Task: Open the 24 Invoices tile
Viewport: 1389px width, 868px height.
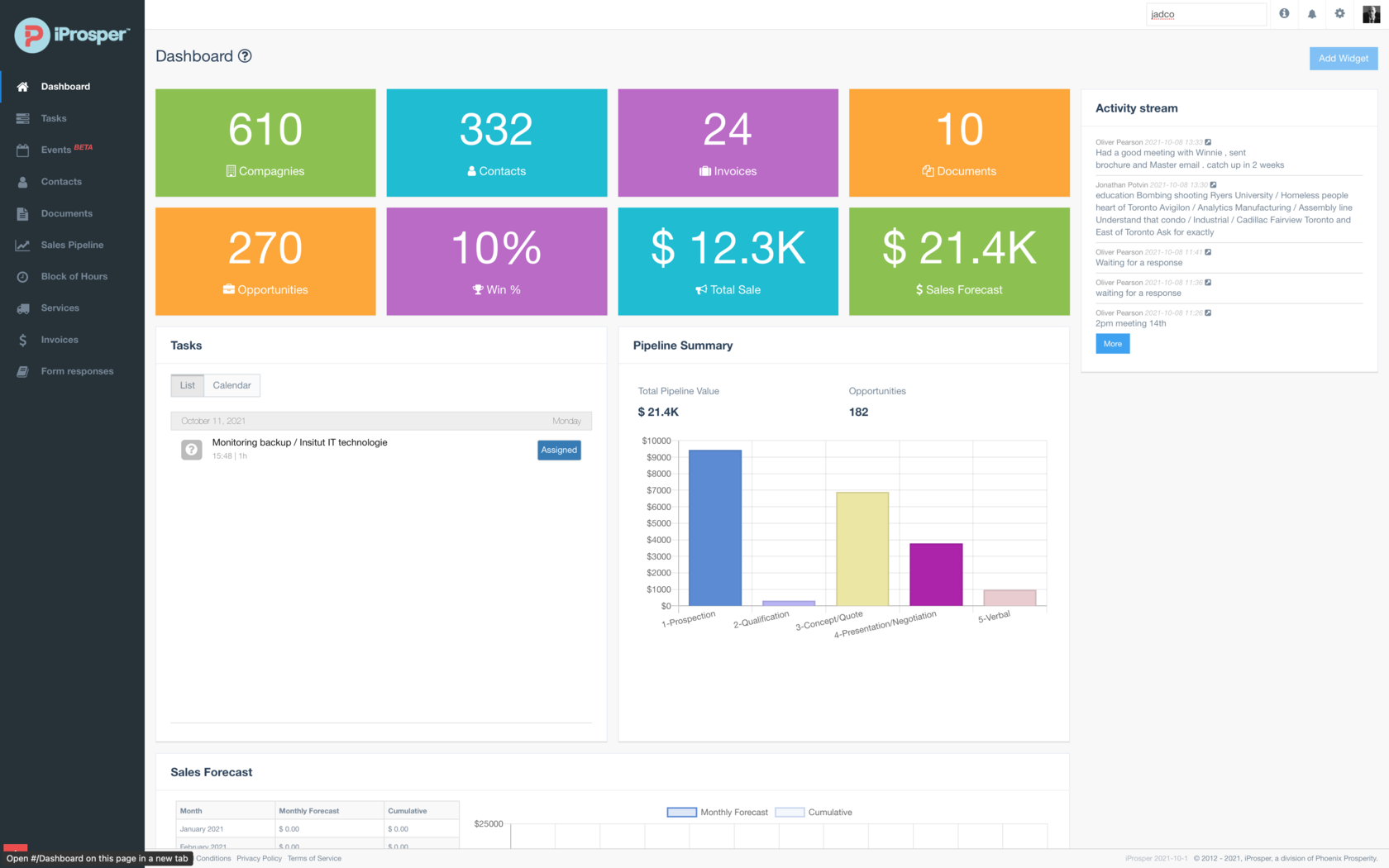Action: 728,143
